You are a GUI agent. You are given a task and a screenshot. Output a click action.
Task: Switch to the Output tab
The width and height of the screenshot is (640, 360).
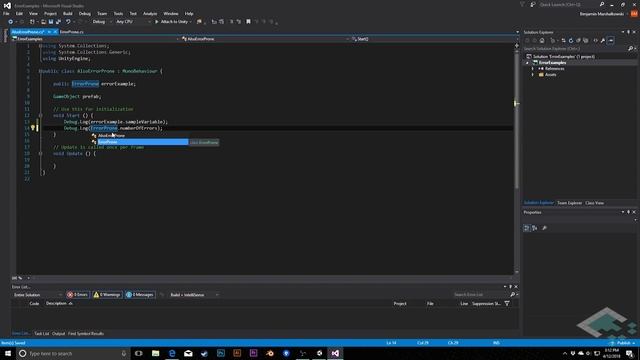[x=58, y=334]
